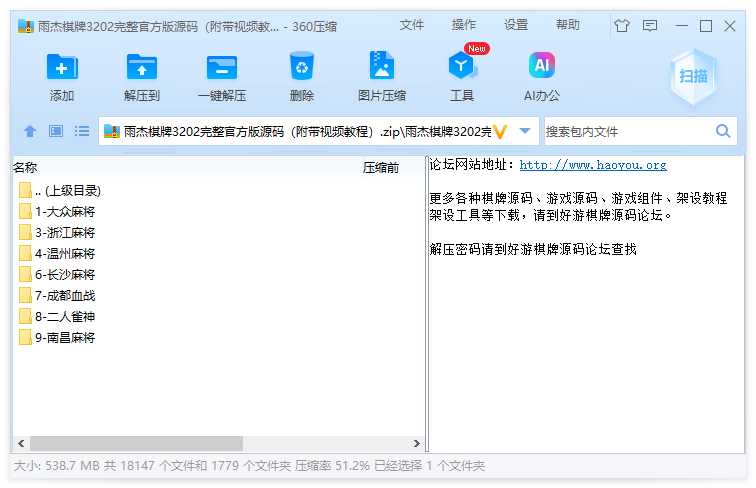756x488 pixels.
Task: Sort by the 压缩前 column header
Action: click(381, 168)
